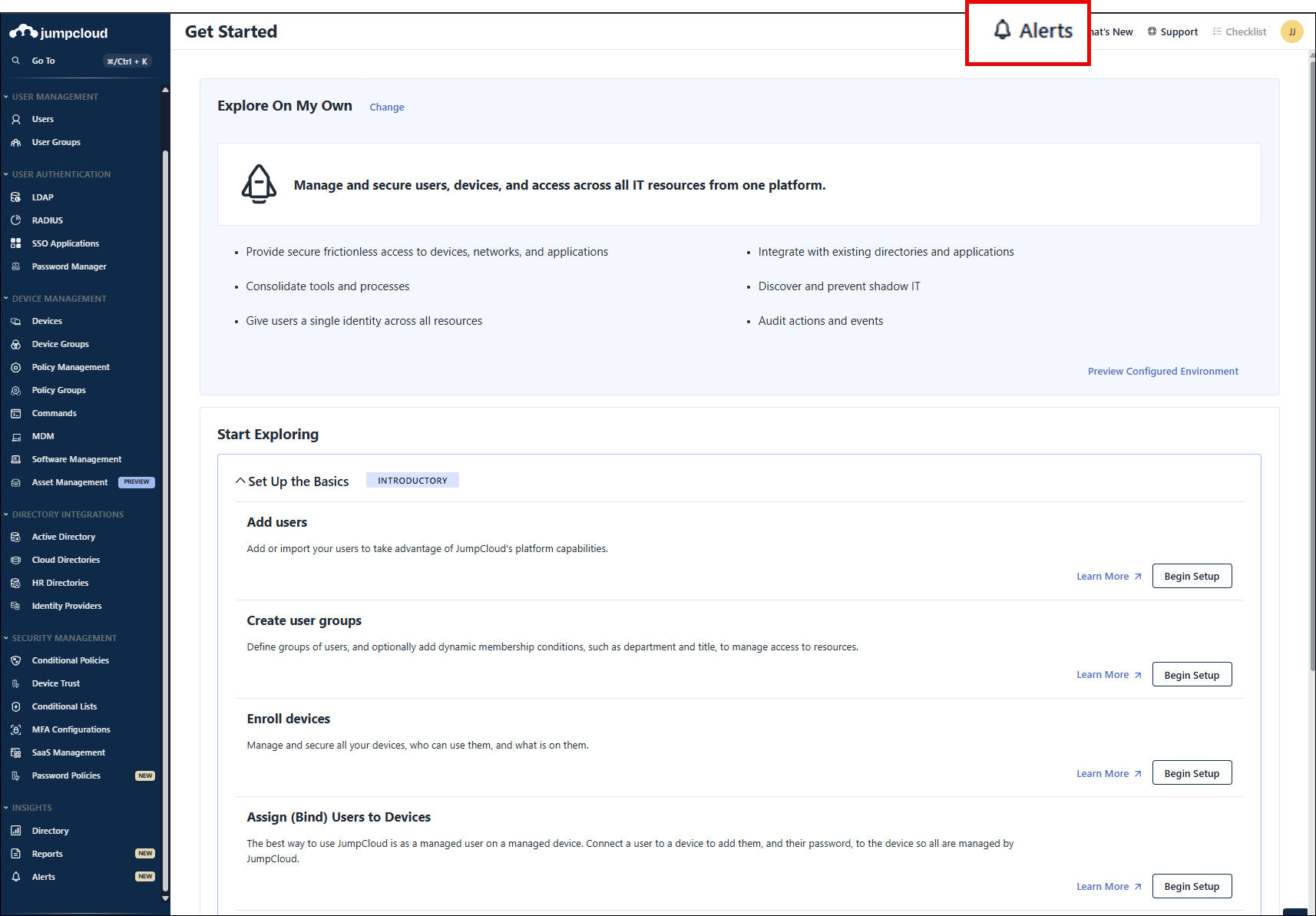The image size is (1316, 916).
Task: Collapse the User Management section
Action: pyautogui.click(x=6, y=97)
